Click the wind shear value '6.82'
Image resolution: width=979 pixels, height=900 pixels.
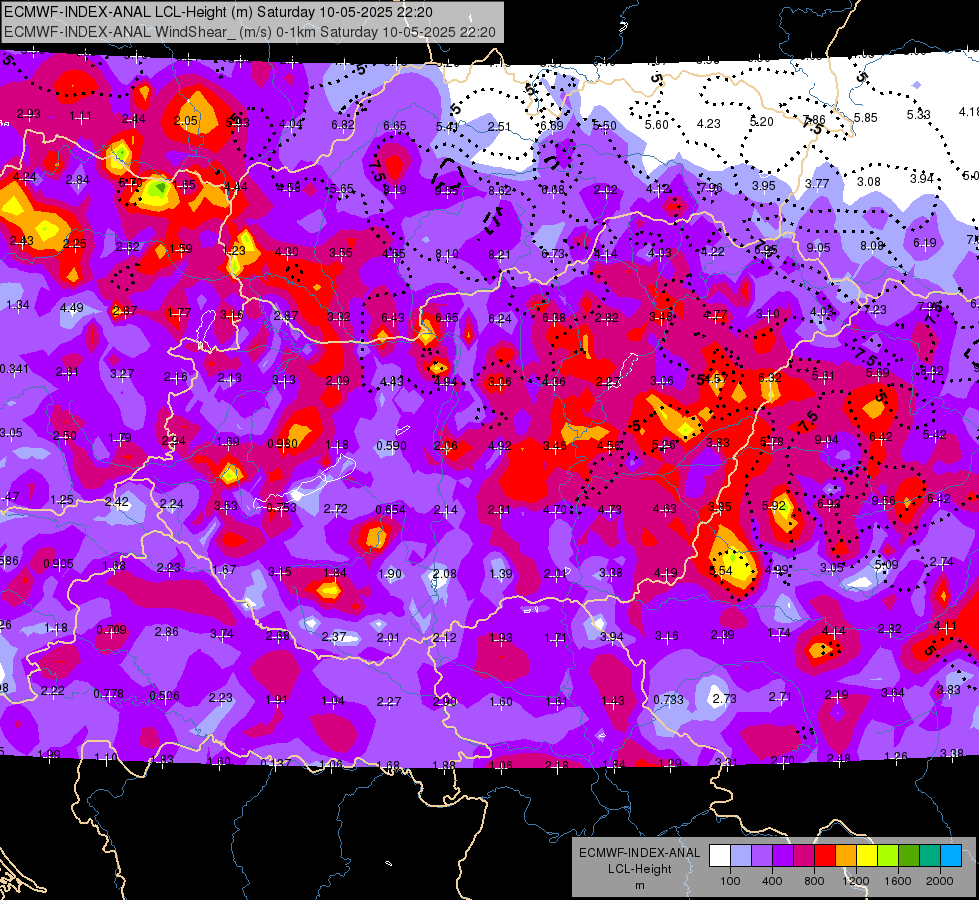click(x=343, y=124)
